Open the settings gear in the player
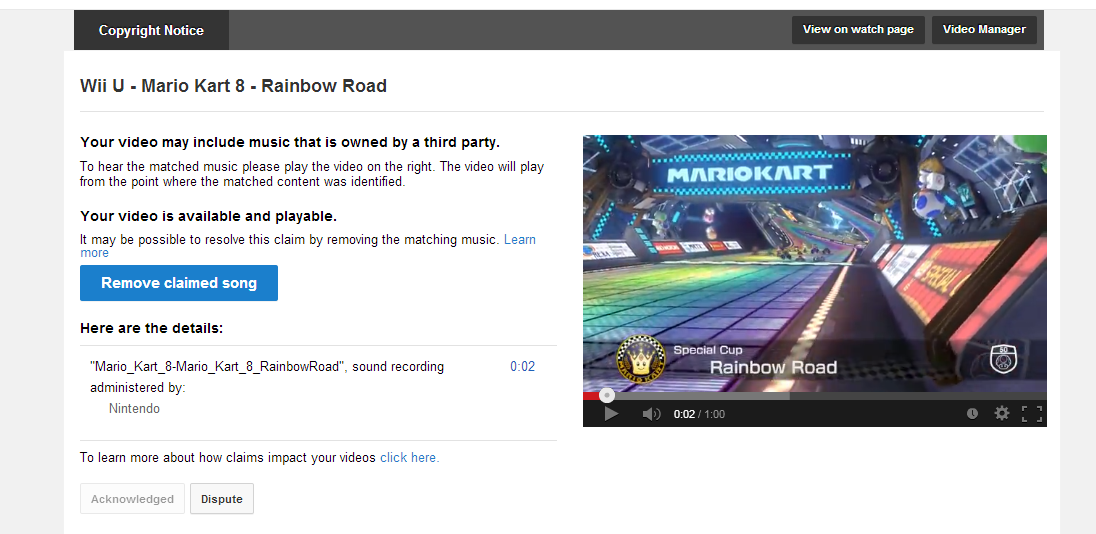The height and width of the screenshot is (534, 1096). 1002,414
